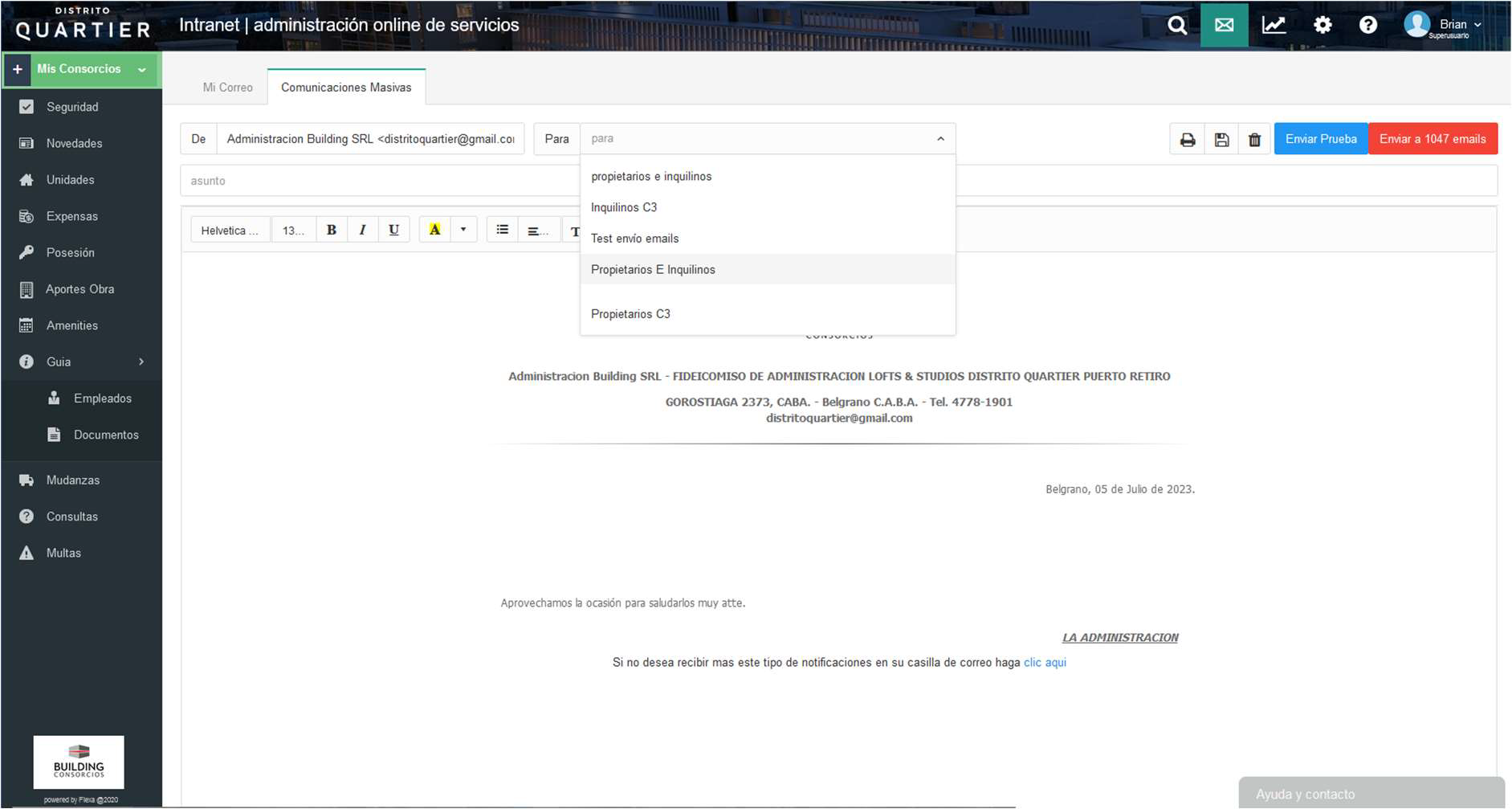Open the text color picker arrow

coord(463,230)
